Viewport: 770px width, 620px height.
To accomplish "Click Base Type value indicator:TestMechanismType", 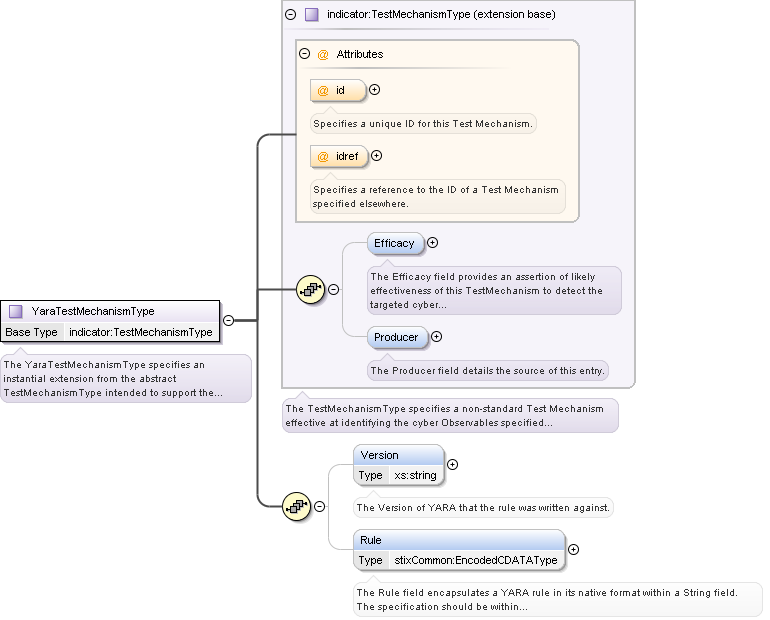I will point(141,332).
